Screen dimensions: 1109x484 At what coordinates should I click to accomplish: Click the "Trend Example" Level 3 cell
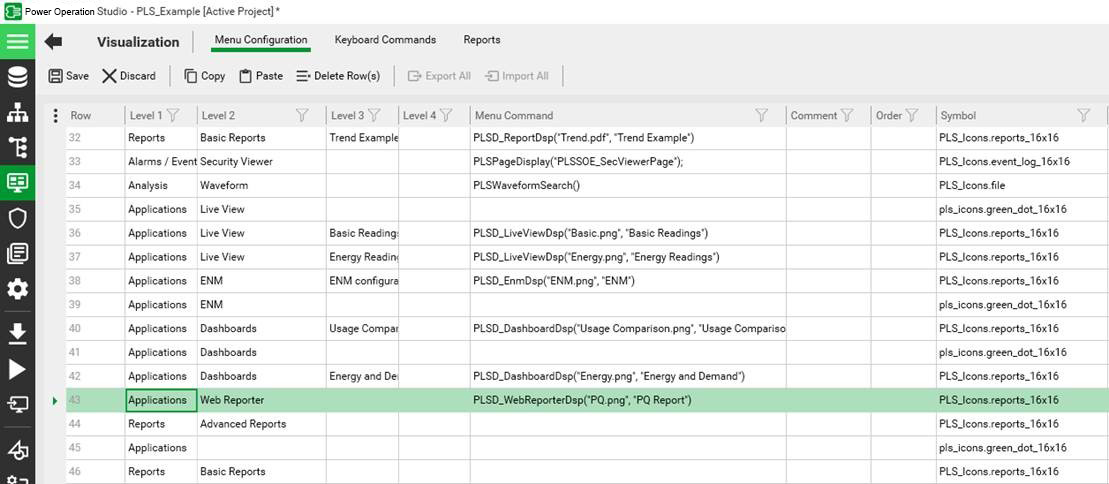pos(363,138)
